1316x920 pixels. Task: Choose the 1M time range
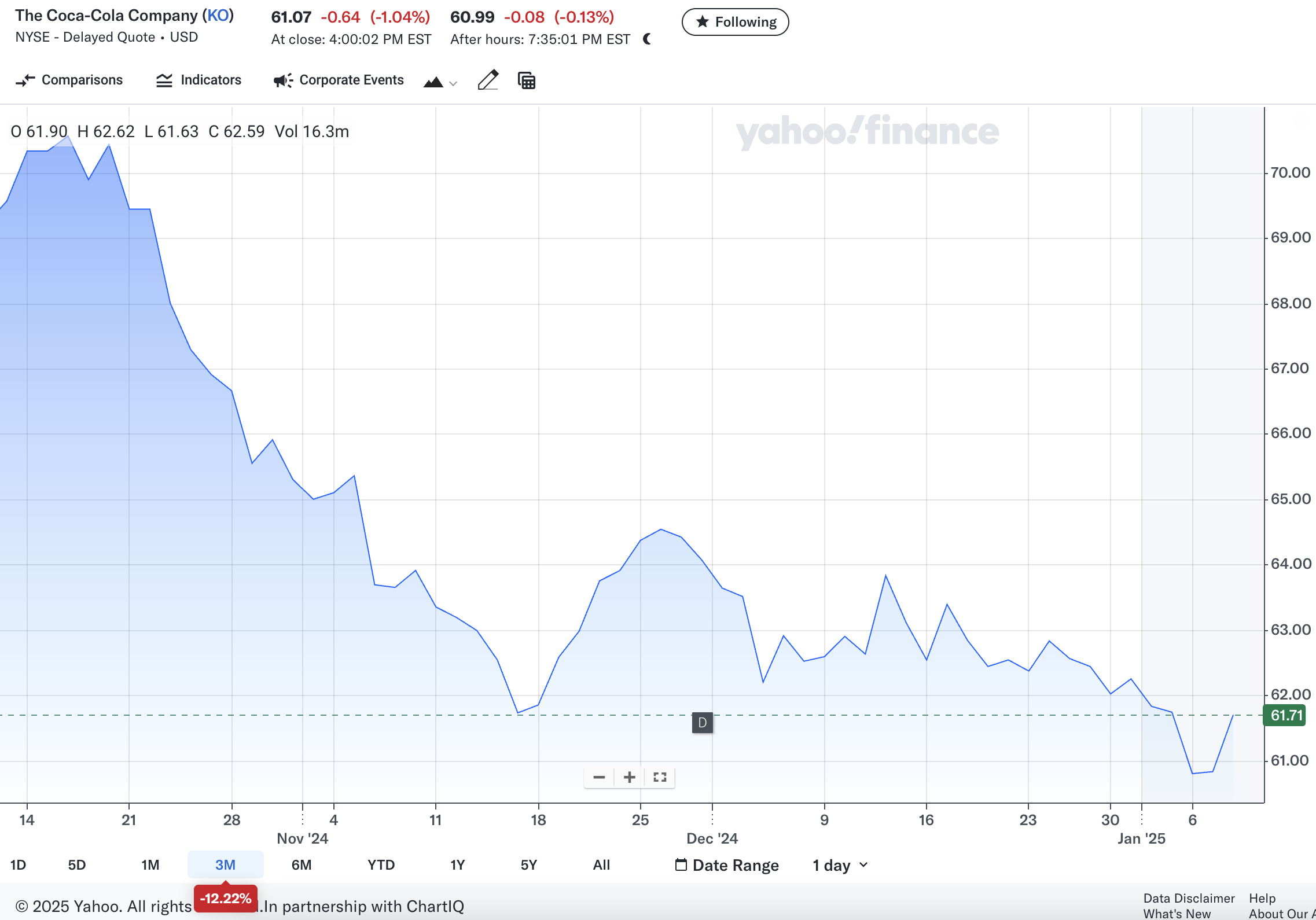[150, 865]
